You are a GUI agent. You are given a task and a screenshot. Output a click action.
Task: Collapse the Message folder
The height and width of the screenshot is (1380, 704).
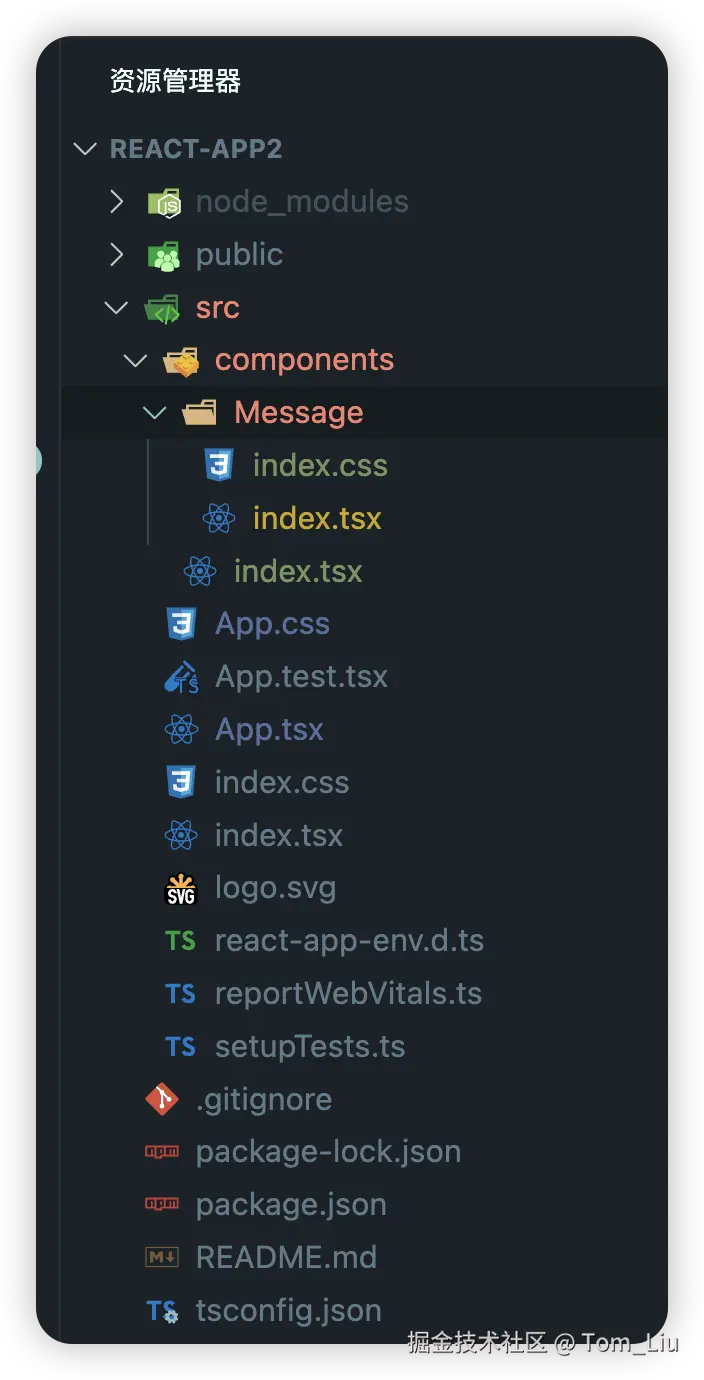154,412
